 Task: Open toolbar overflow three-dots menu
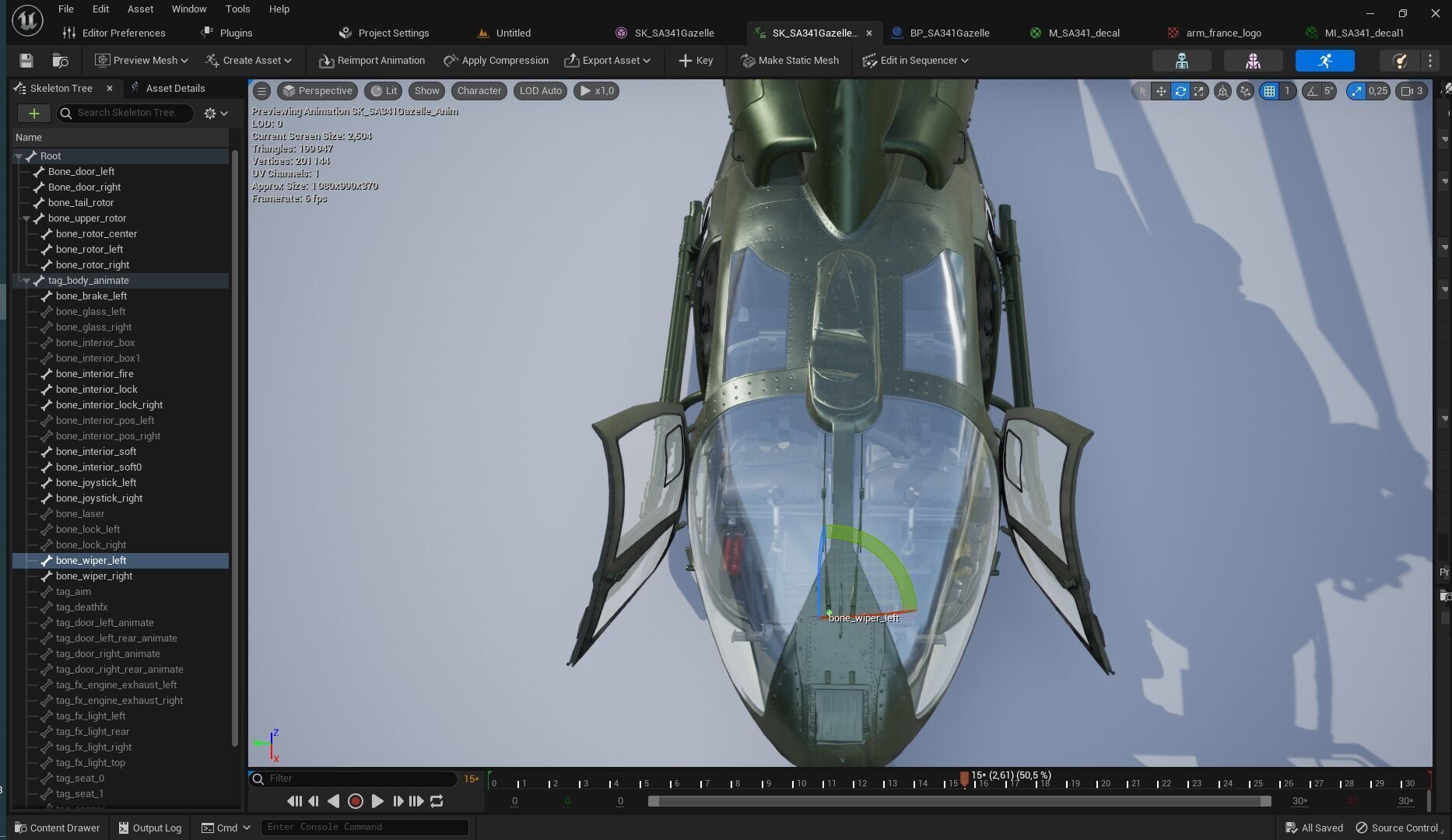click(1430, 61)
